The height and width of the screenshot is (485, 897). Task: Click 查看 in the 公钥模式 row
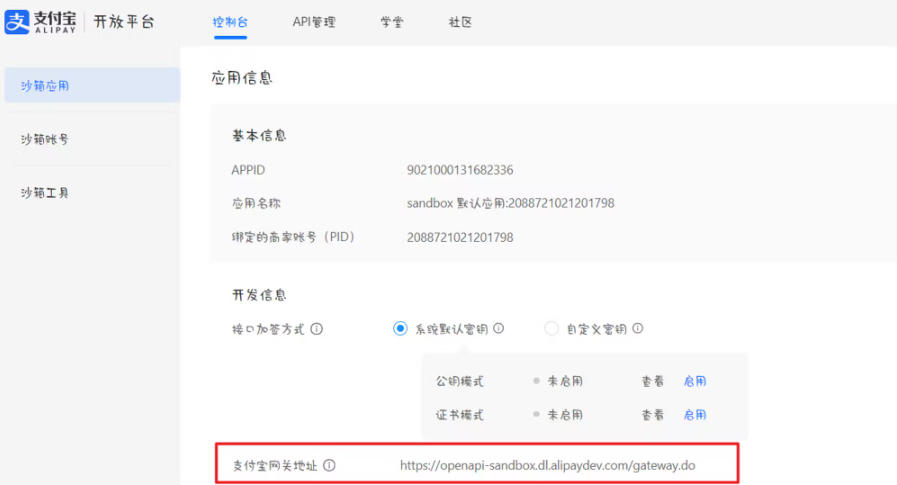tap(652, 381)
